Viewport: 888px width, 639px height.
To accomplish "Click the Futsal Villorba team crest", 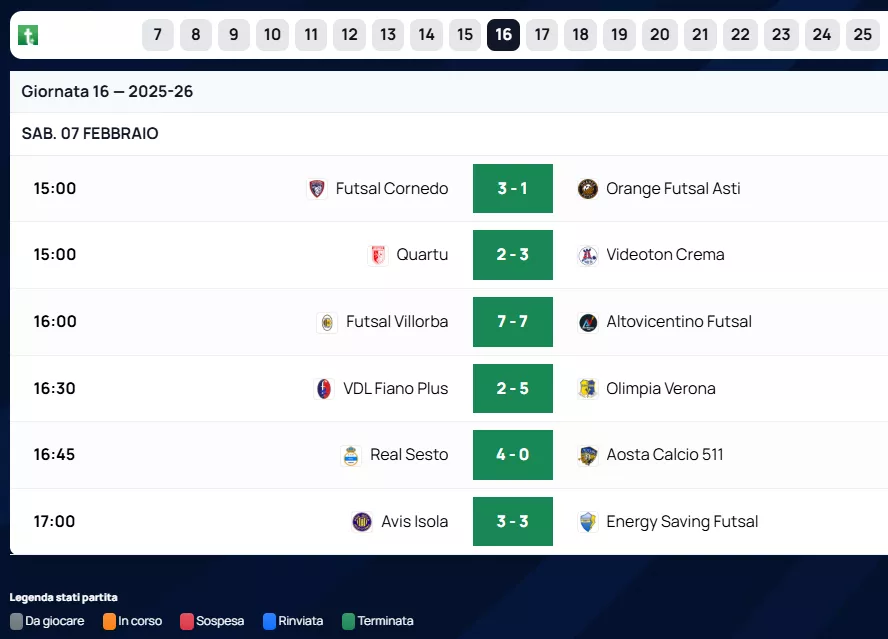I will click(x=327, y=322).
